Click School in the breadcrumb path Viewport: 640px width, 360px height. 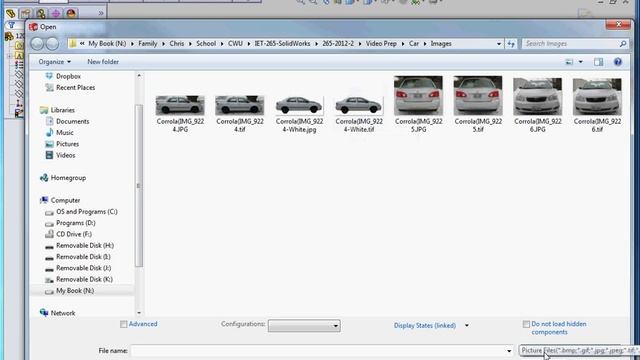(206, 44)
